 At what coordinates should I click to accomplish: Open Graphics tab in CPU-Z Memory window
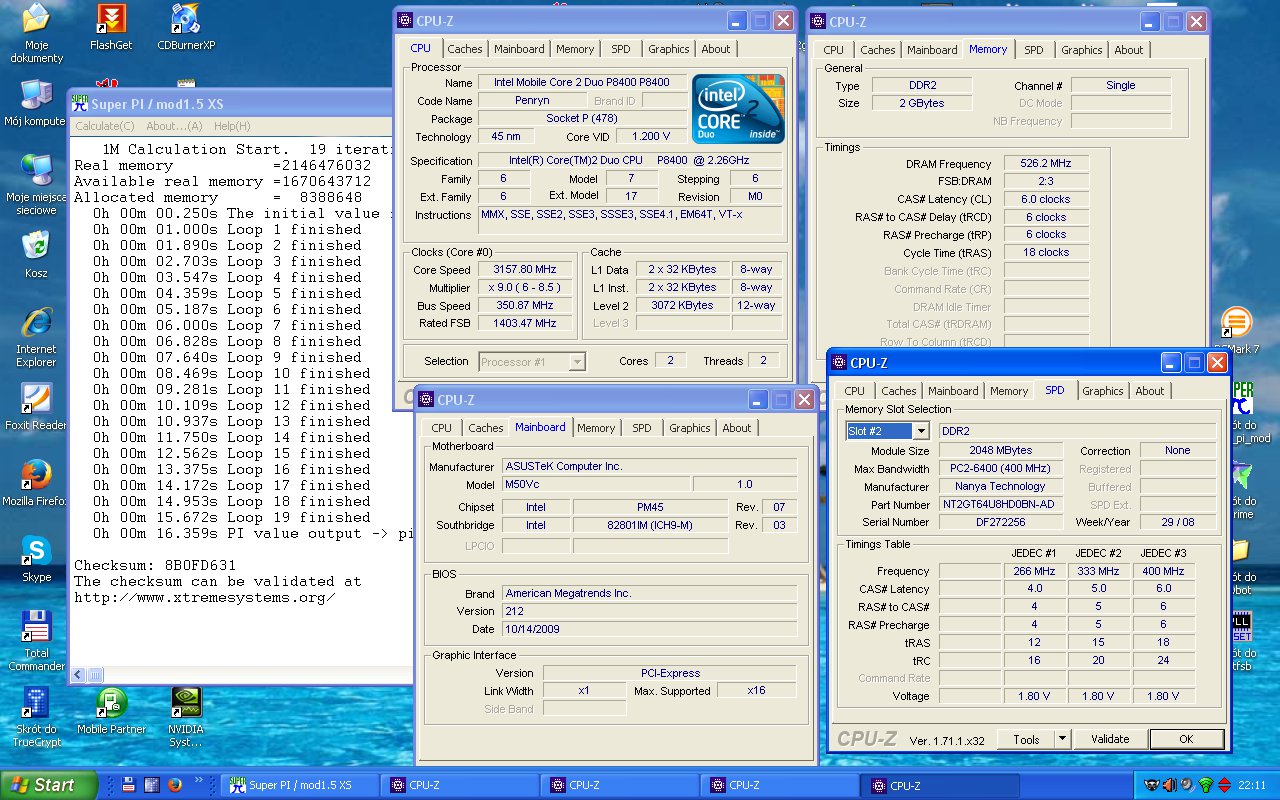[x=1082, y=50]
